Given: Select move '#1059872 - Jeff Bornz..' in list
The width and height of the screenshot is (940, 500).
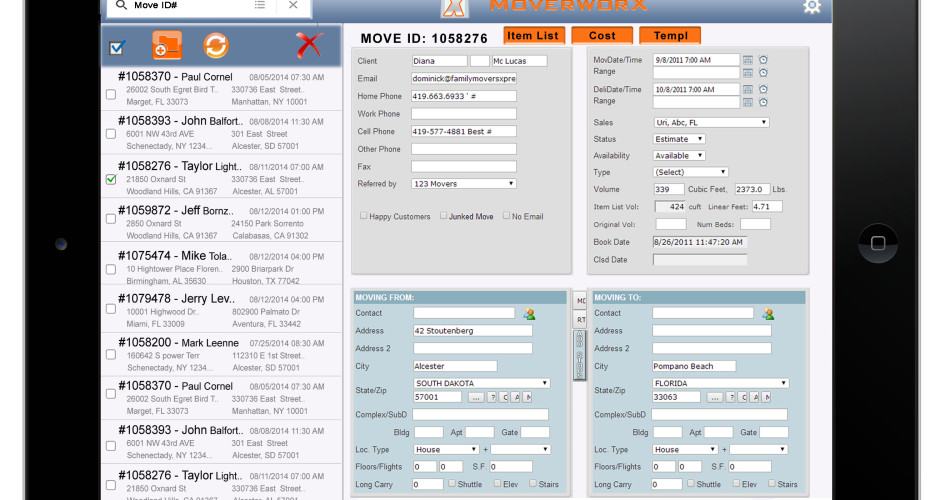Looking at the screenshot, I should (222, 221).
